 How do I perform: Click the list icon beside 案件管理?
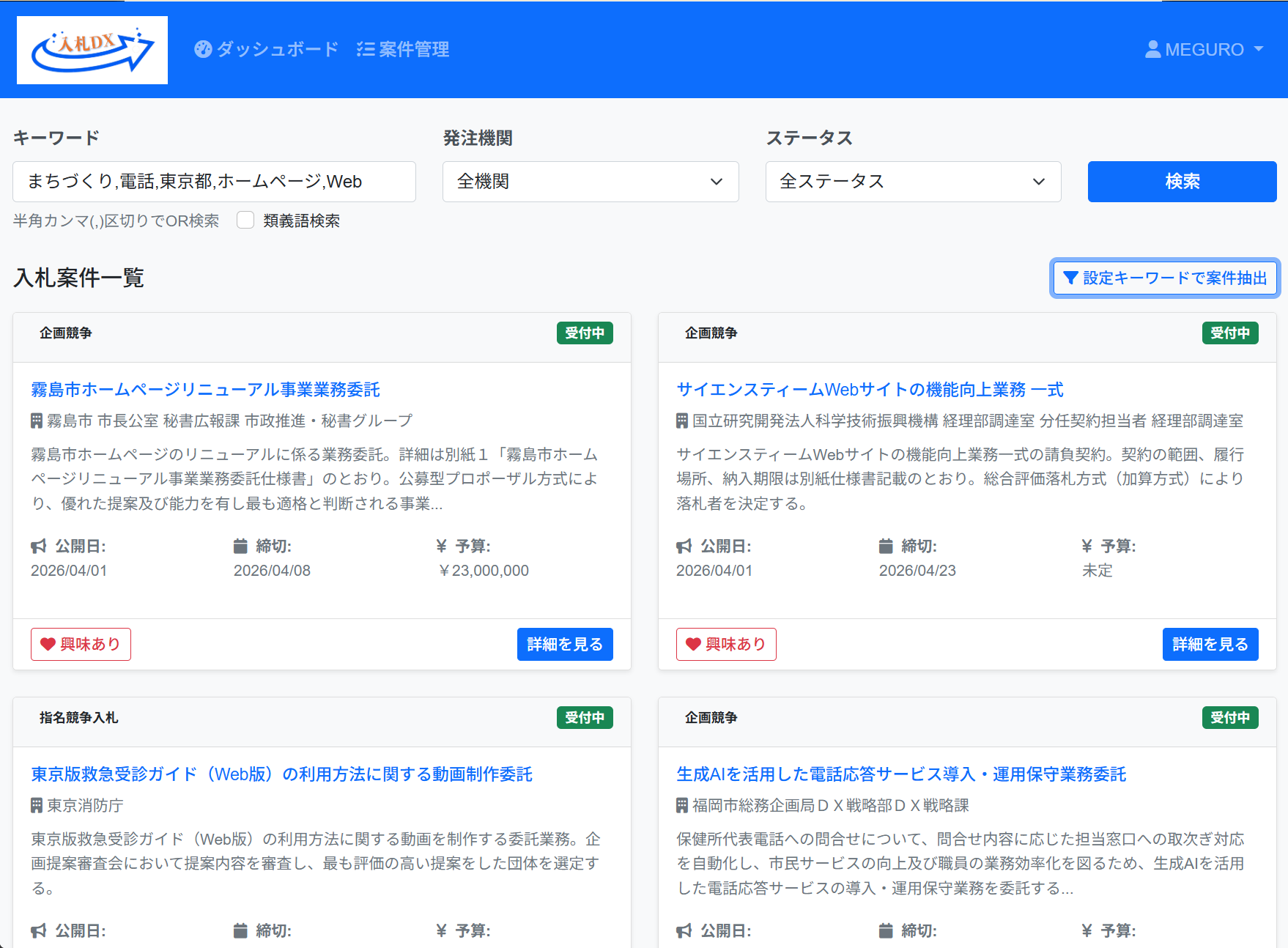coord(364,49)
